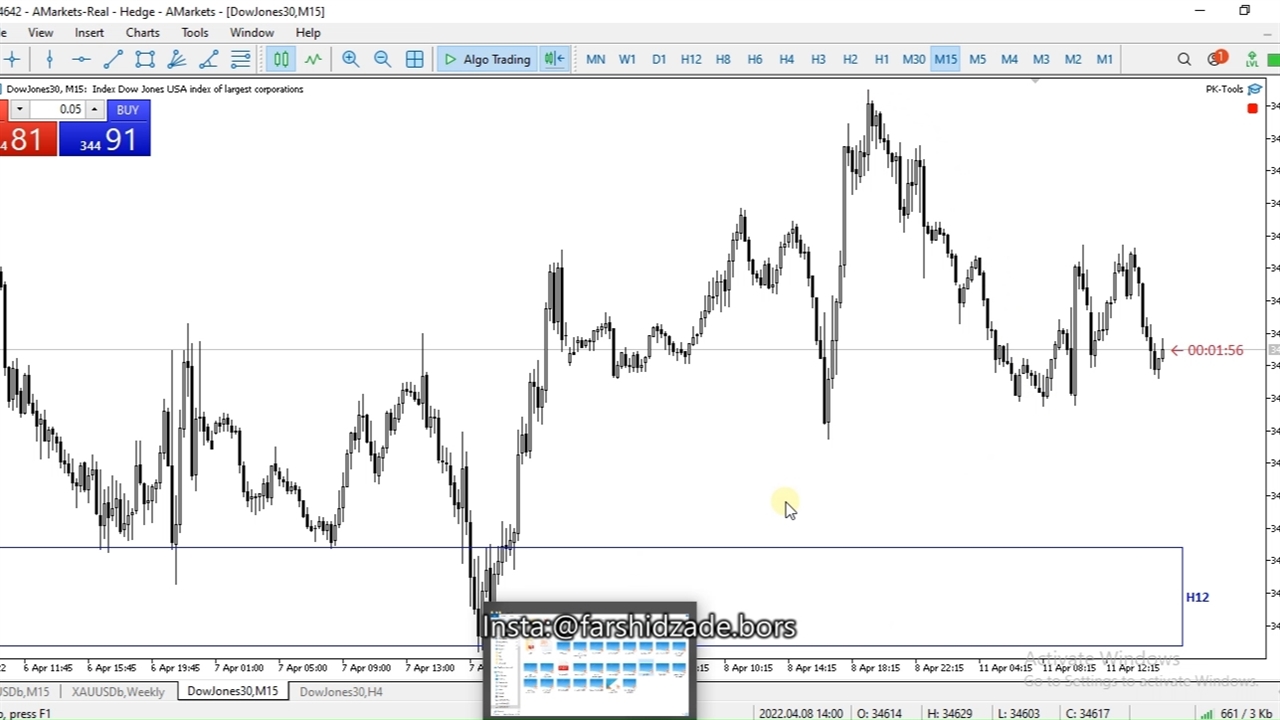Click the Algo Trading button

click(487, 60)
